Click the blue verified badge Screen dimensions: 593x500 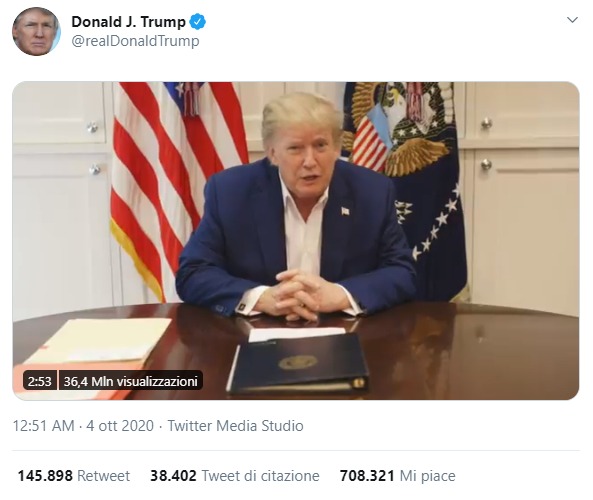coord(197,22)
